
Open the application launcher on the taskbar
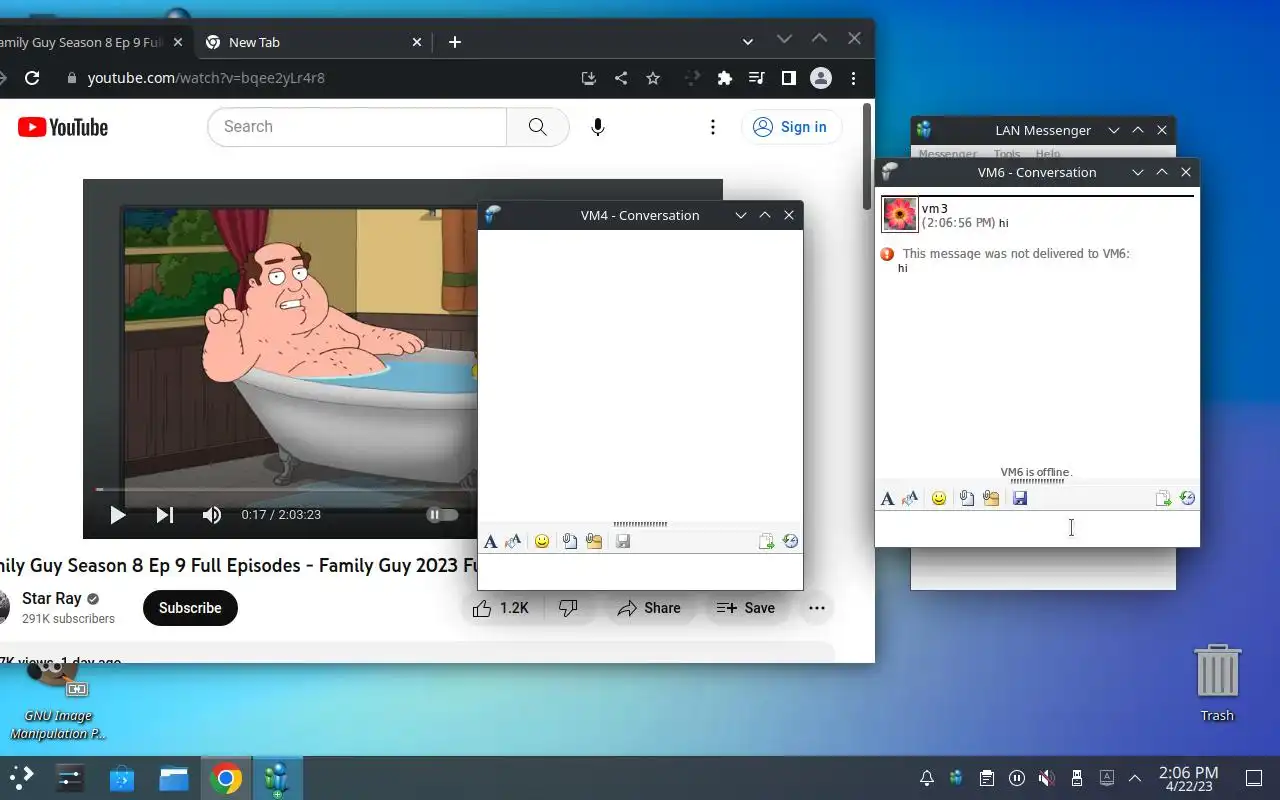click(22, 778)
